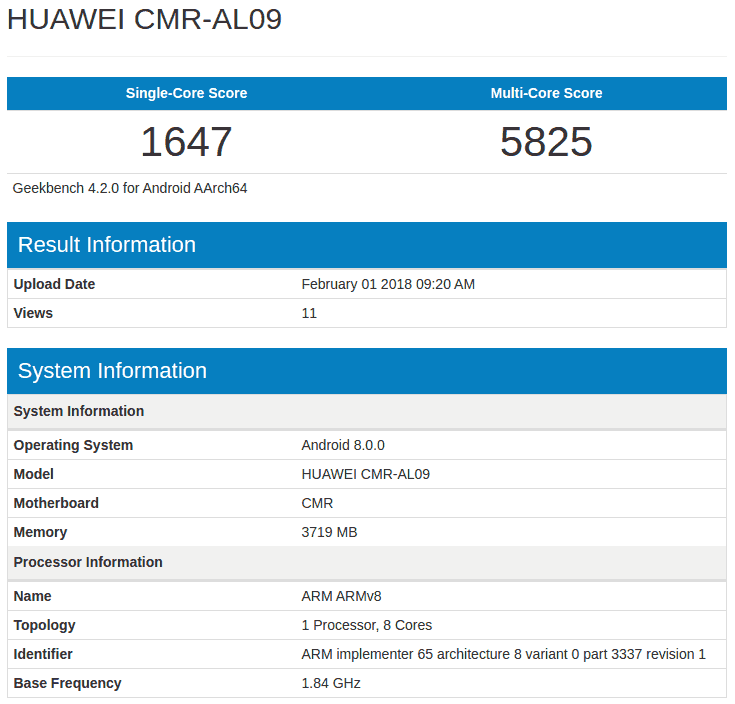The image size is (735, 704).
Task: Click the Geekbench 4.2.0 for Android text
Action: pyautogui.click(x=130, y=188)
